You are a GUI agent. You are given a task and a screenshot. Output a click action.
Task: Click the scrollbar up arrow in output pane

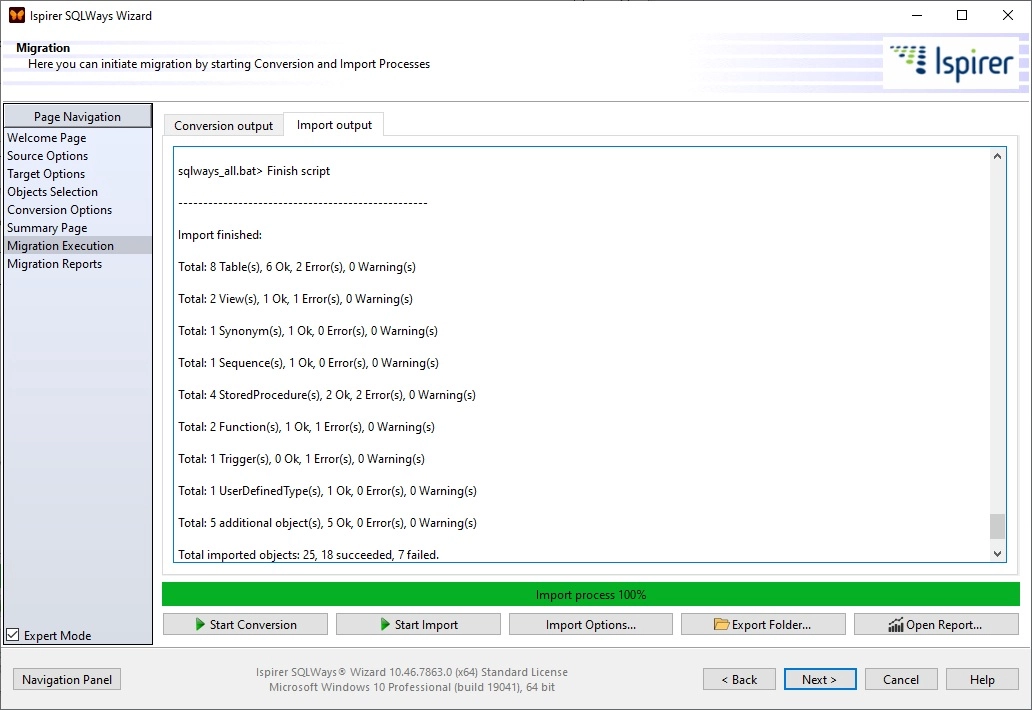pyautogui.click(x=997, y=155)
